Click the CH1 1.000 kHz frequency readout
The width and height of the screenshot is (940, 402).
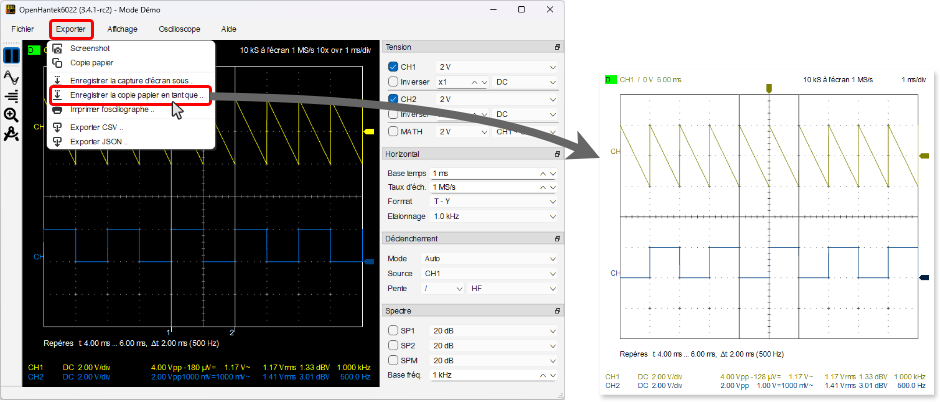coord(352,367)
